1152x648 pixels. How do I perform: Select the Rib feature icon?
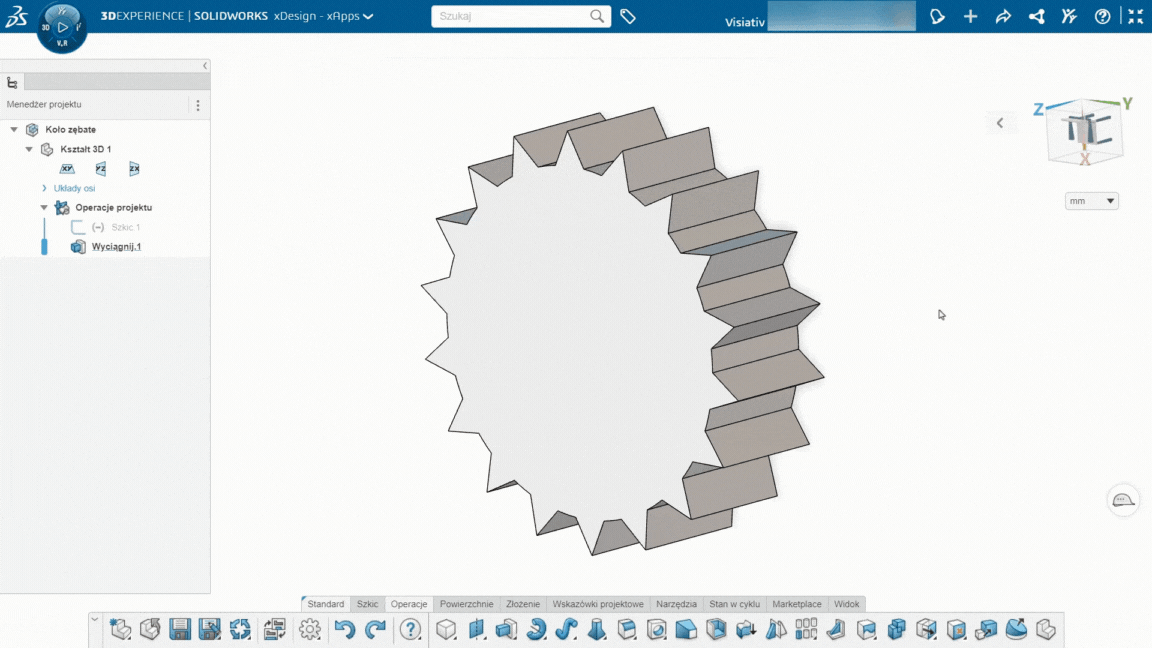(x=836, y=629)
